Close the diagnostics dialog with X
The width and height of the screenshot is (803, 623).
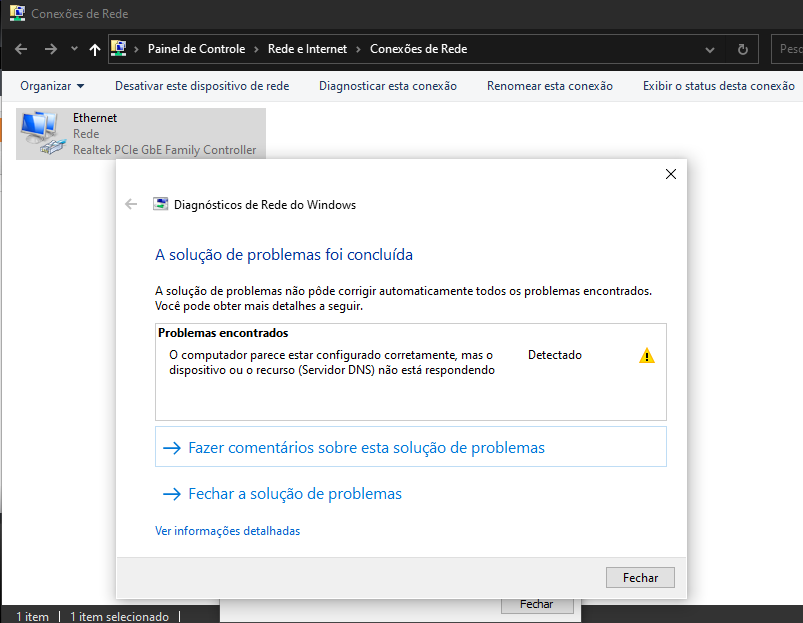(671, 174)
